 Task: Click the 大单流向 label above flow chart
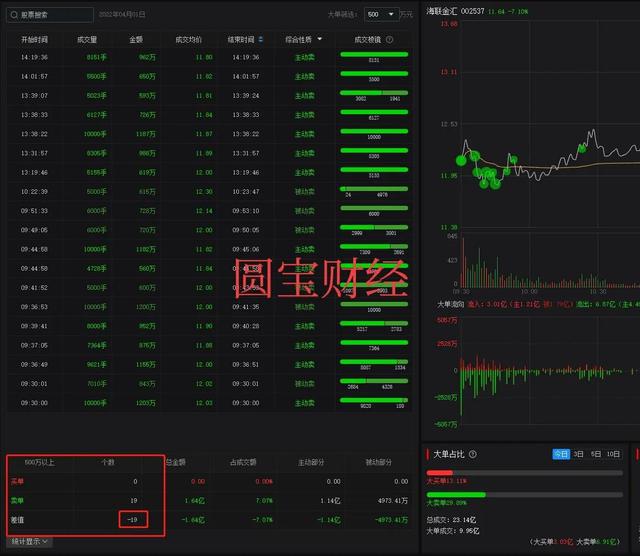[x=451, y=304]
